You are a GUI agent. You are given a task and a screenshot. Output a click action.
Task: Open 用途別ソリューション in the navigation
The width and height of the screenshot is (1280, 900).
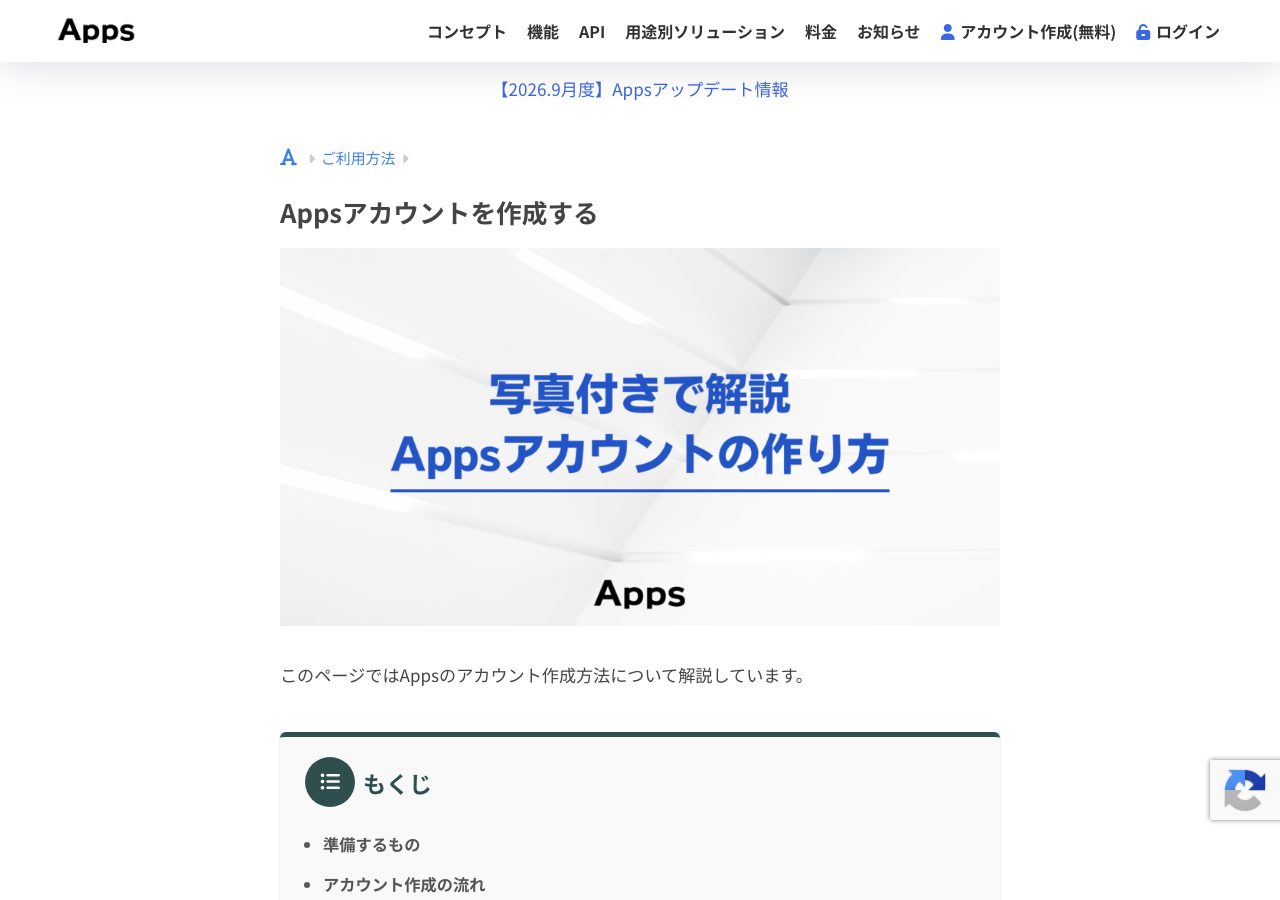(705, 32)
